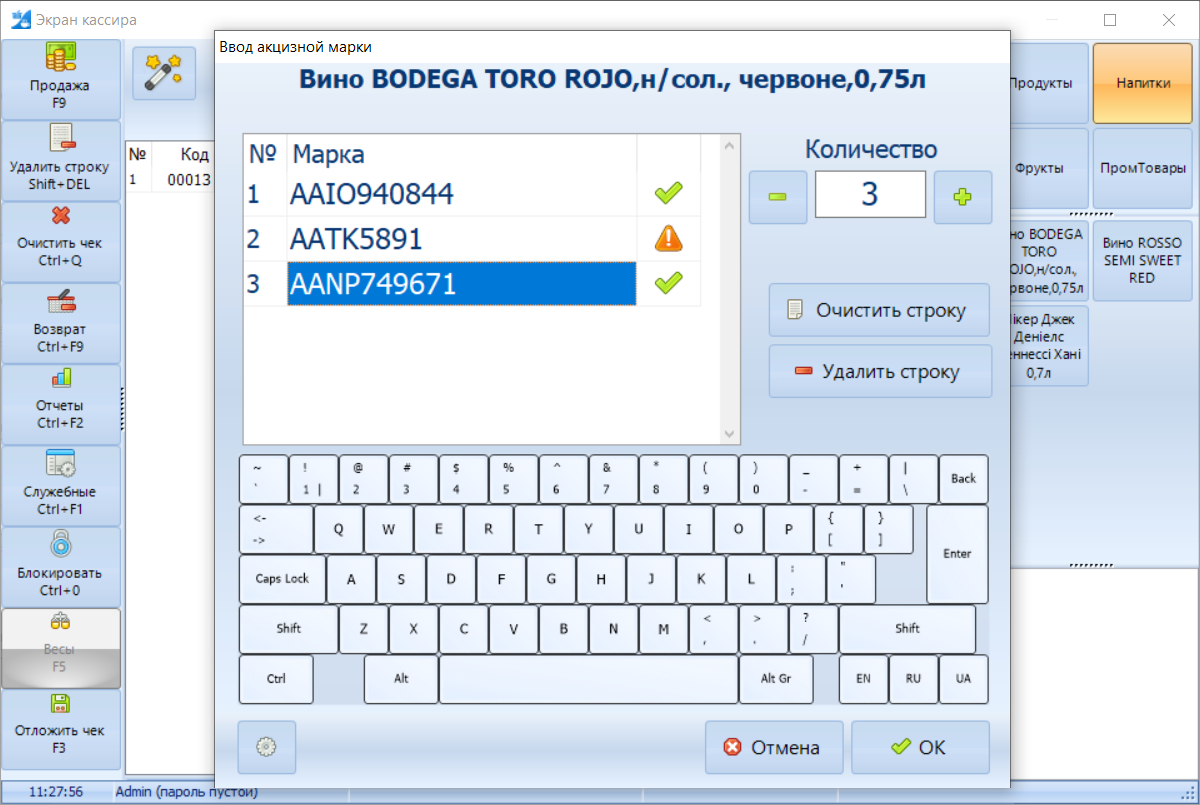Open the ПромТовары category tab
1200x805 pixels.
pyautogui.click(x=1142, y=168)
